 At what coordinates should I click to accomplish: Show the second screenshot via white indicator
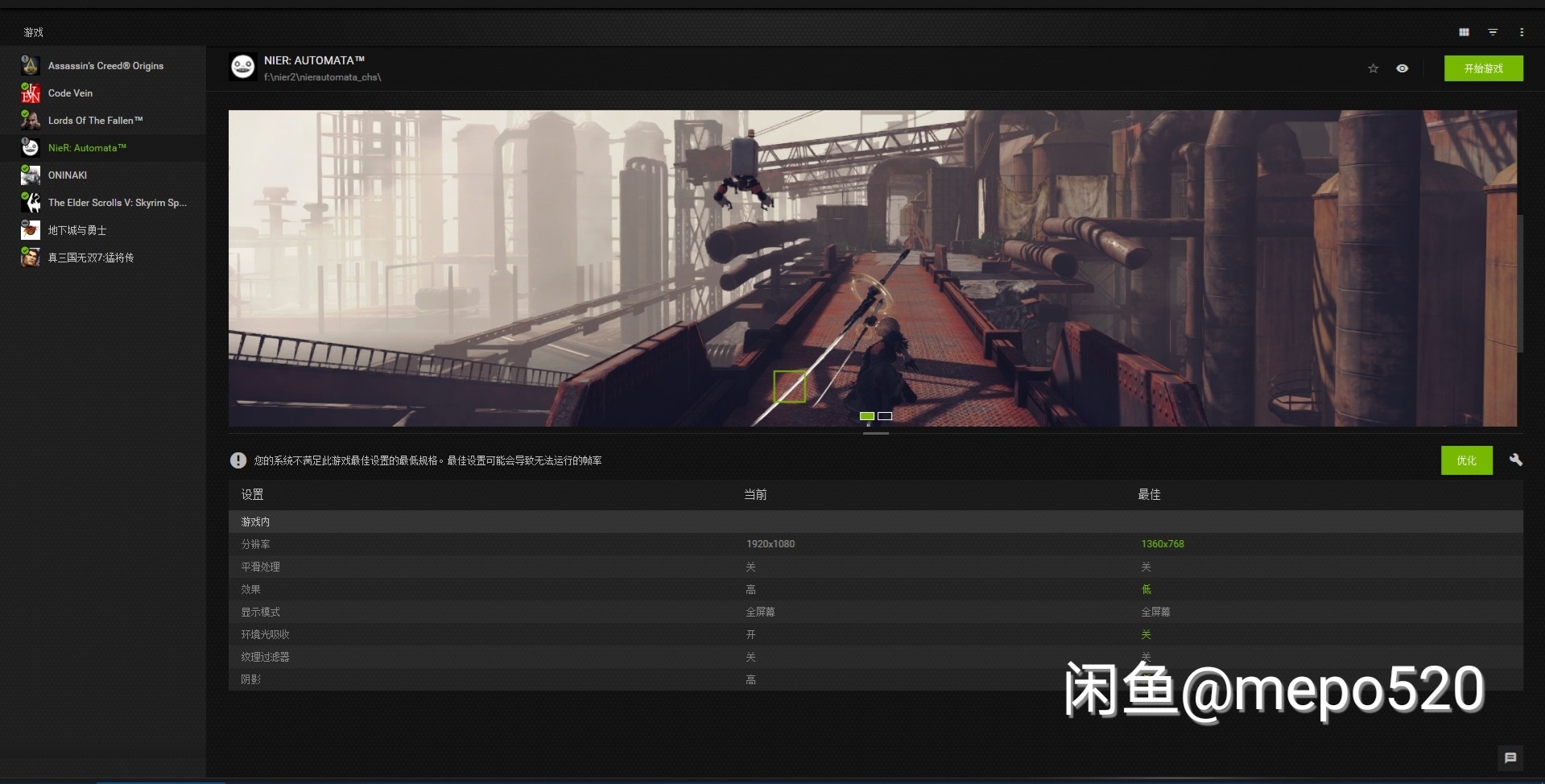885,416
